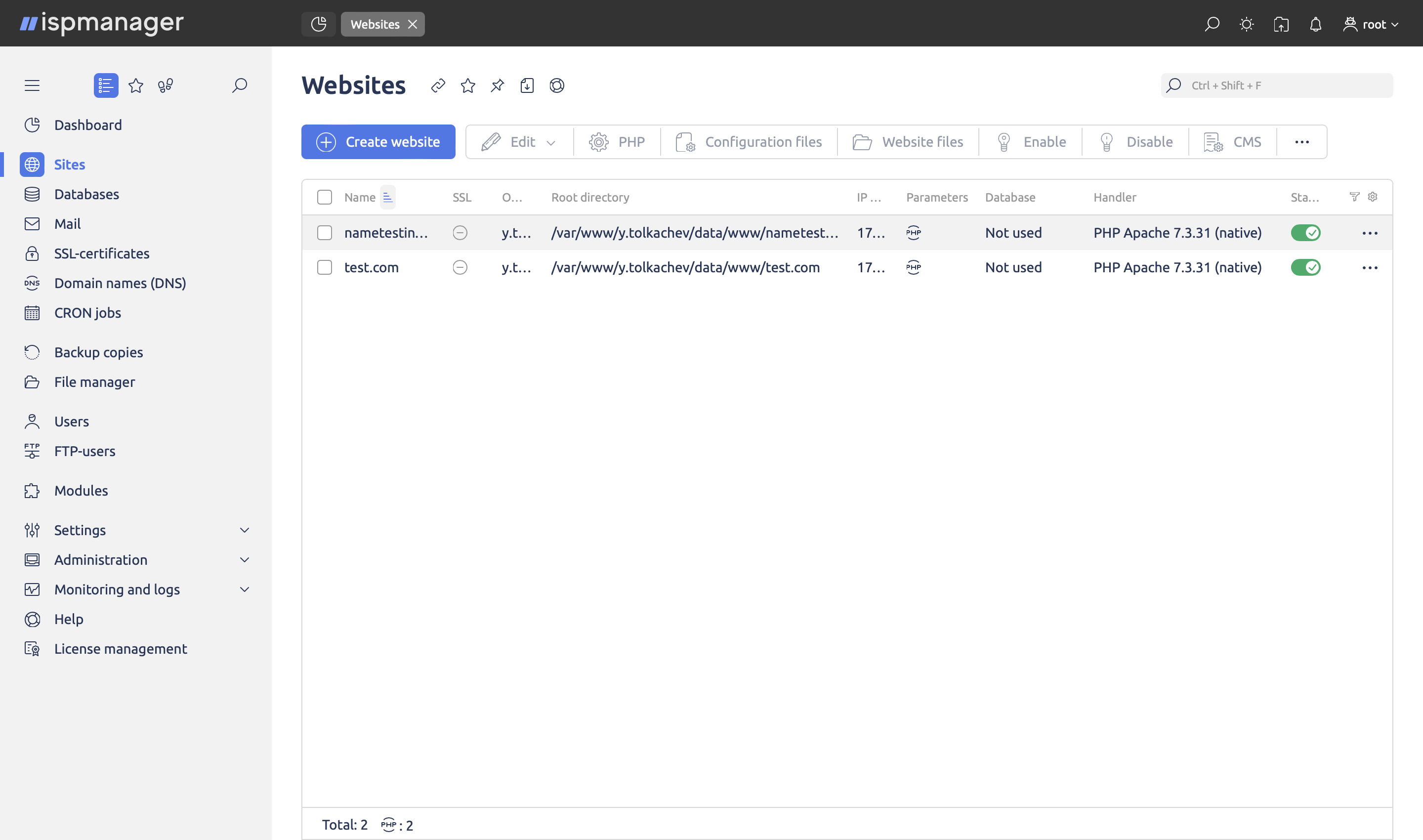Open list settings with gear icon above table

[1372, 197]
